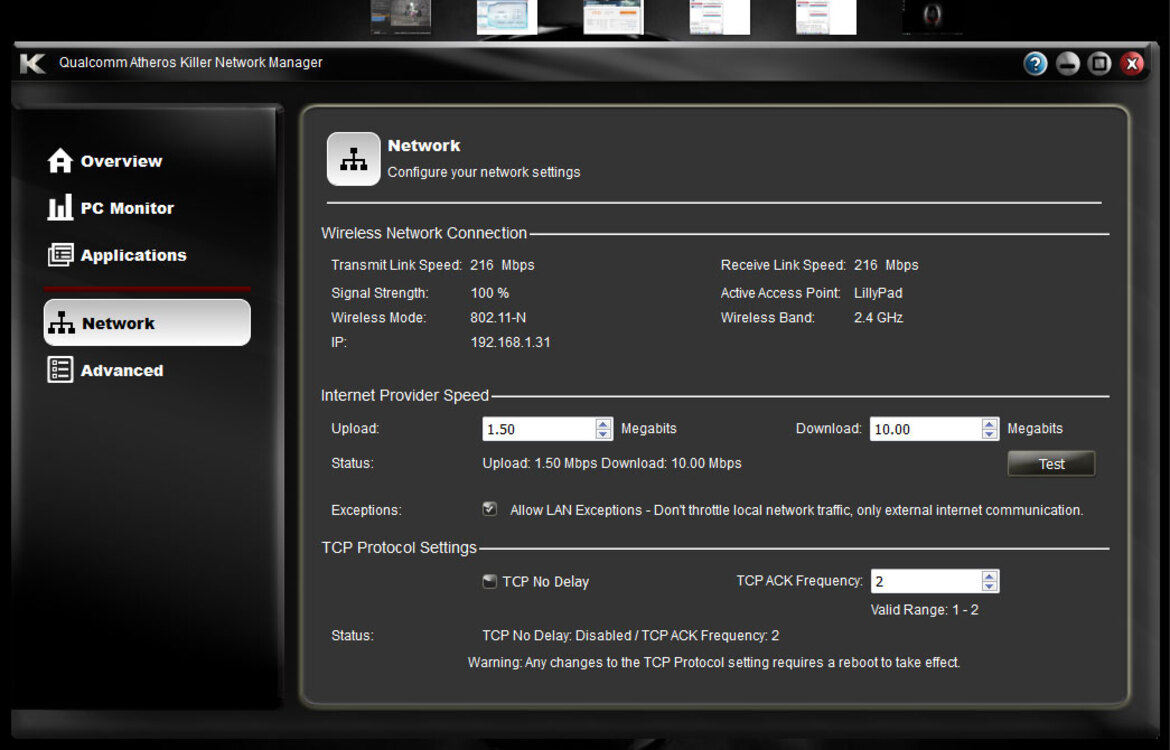Click the dark alien-head thumbnail at top
The height and width of the screenshot is (750, 1170).
932,17
